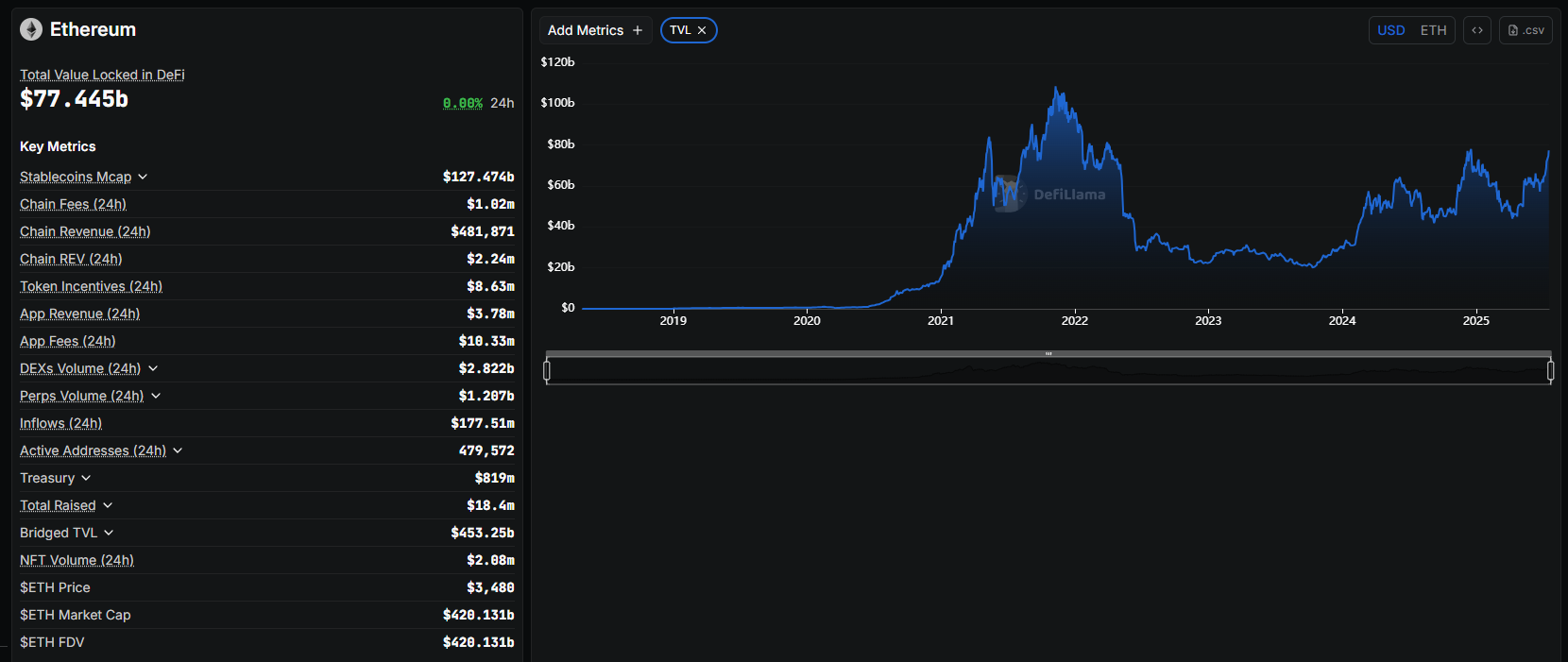Click the $ETH FDV label
The height and width of the screenshot is (662, 1568).
point(52,642)
